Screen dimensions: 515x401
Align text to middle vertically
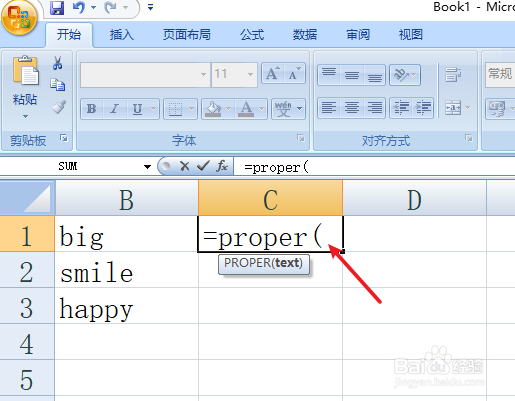[x=352, y=75]
